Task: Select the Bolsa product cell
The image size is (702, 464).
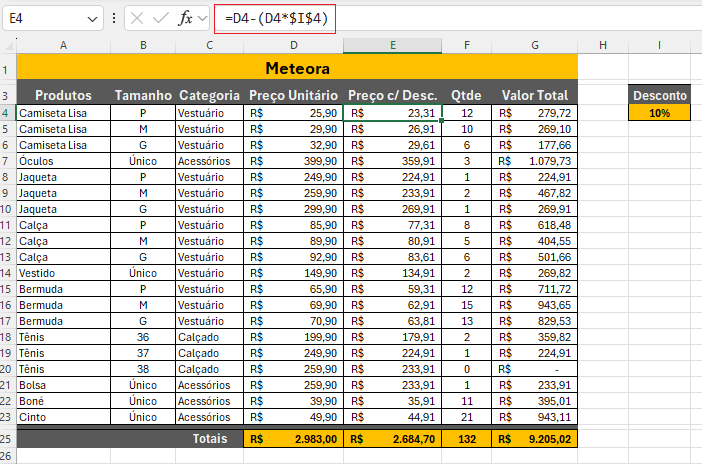Action: coord(63,385)
